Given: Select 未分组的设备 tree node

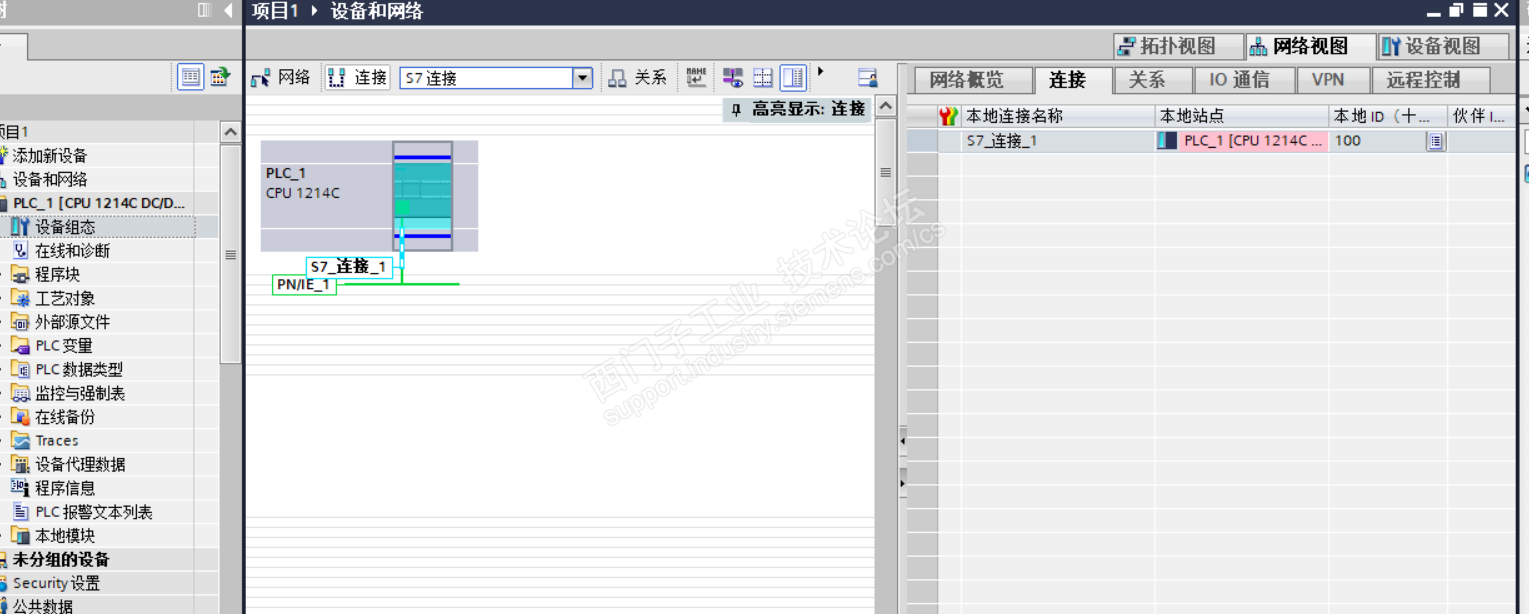Looking at the screenshot, I should tap(60, 560).
